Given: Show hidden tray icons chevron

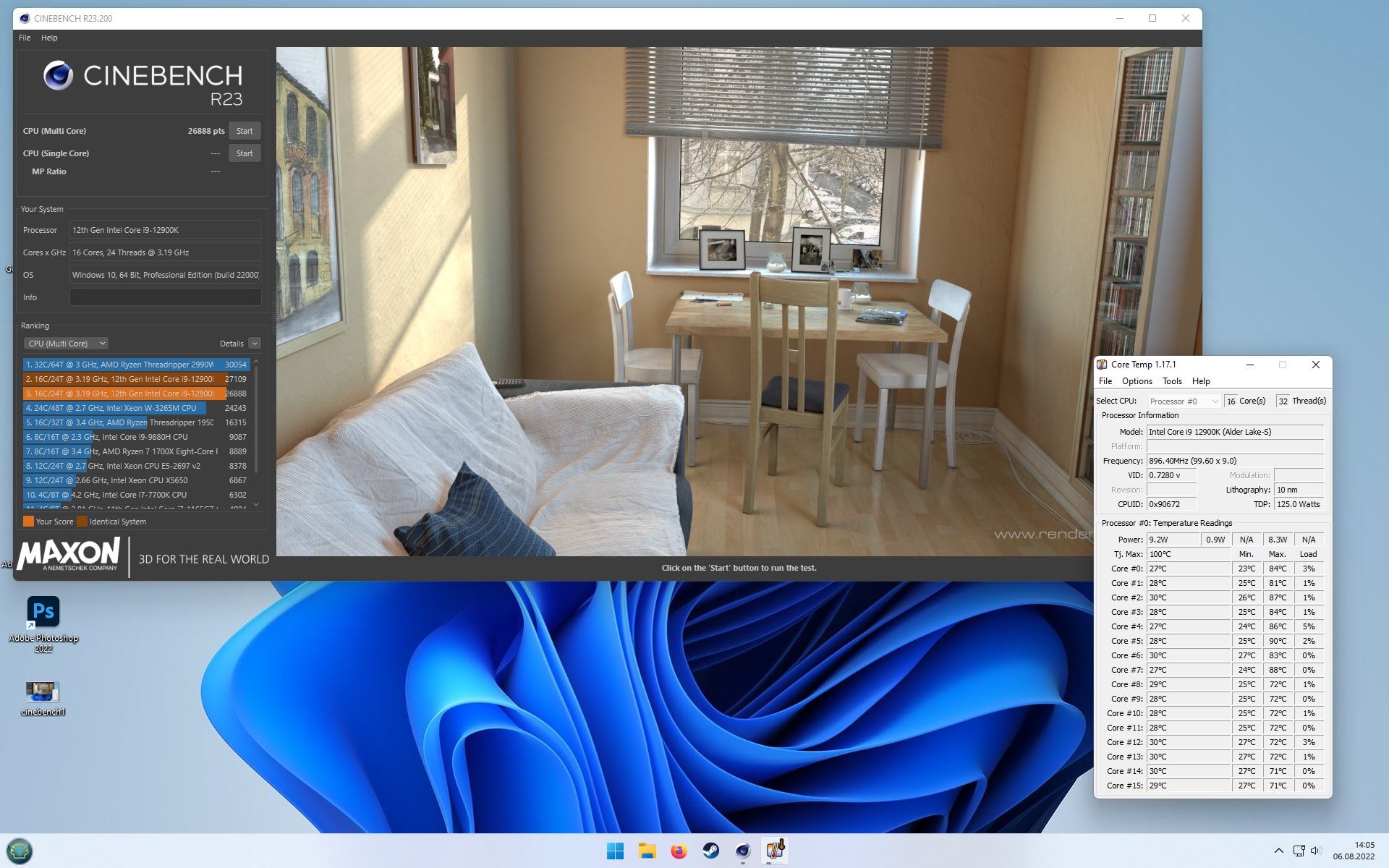Looking at the screenshot, I should (x=1278, y=851).
